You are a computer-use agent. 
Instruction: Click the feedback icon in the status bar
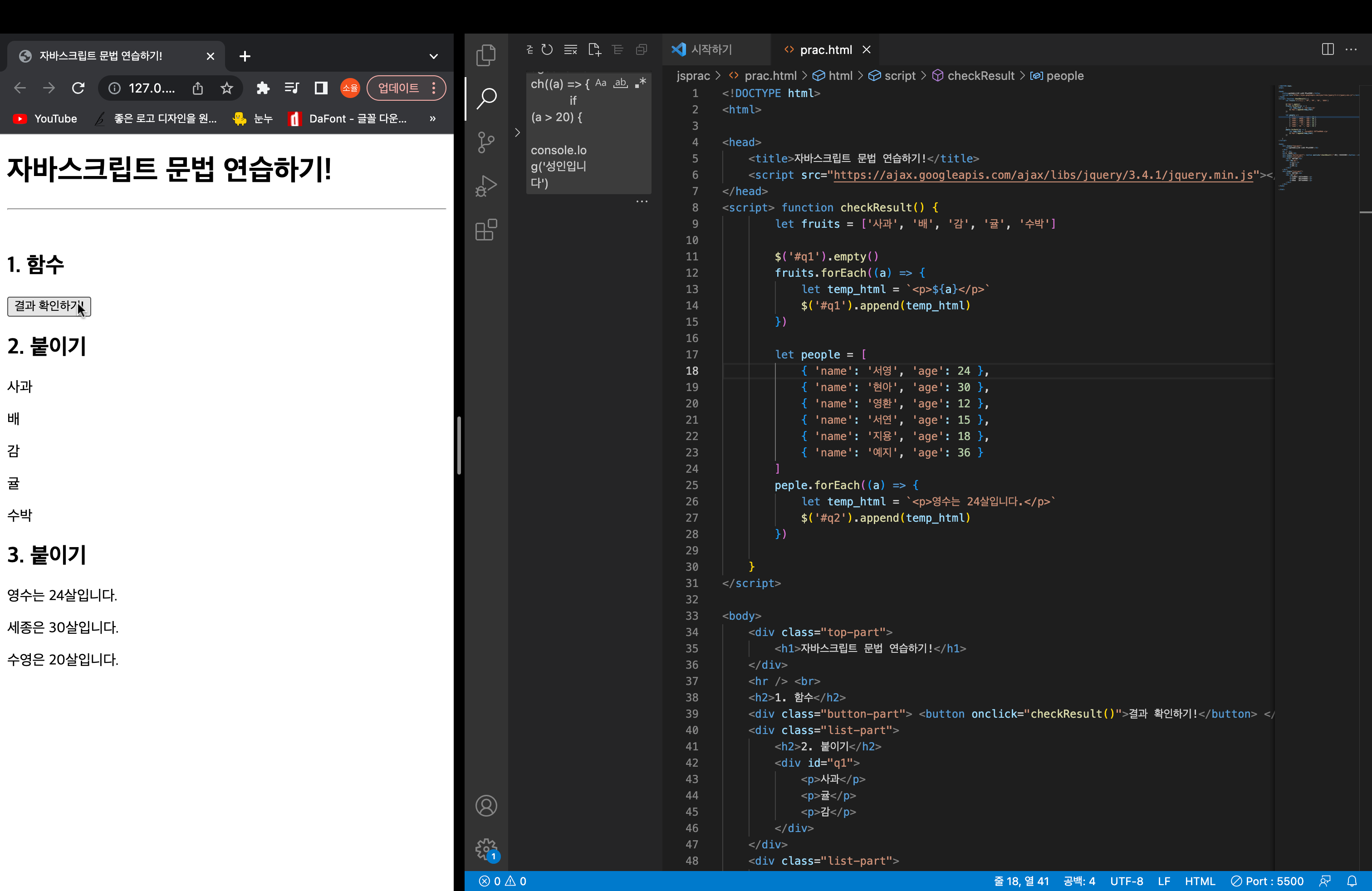click(1325, 881)
